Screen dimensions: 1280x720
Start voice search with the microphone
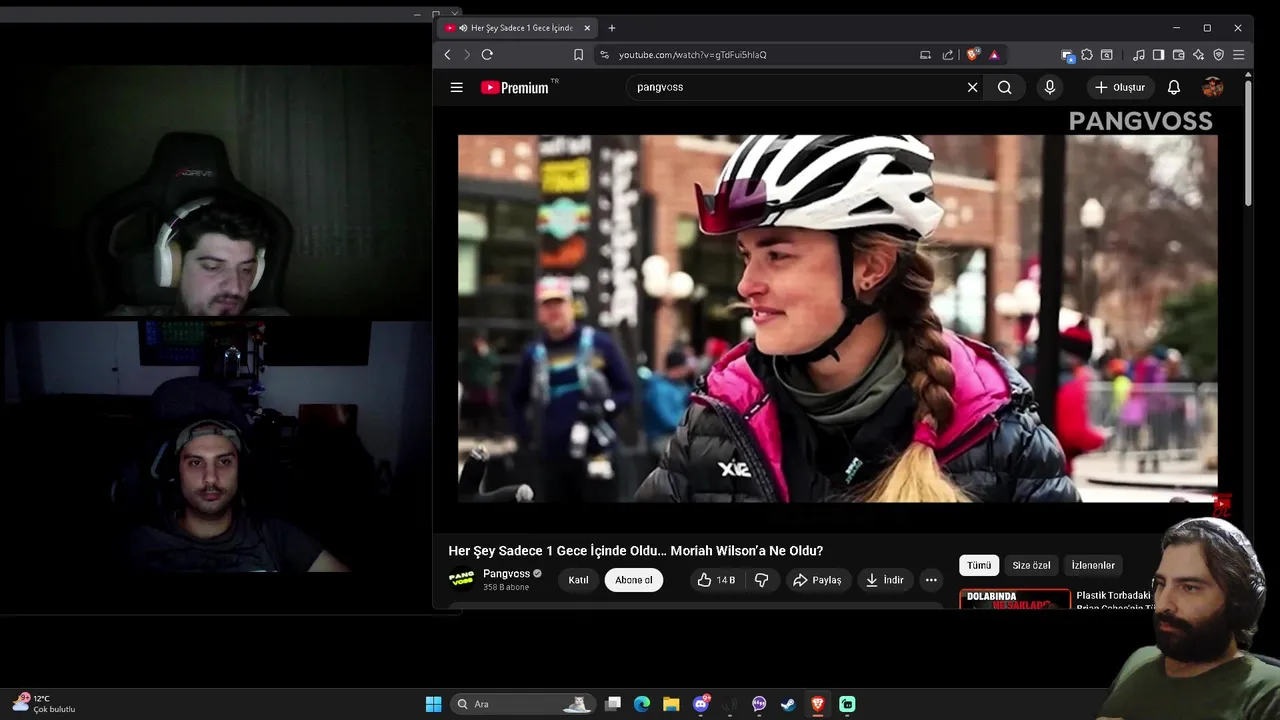[x=1049, y=87]
